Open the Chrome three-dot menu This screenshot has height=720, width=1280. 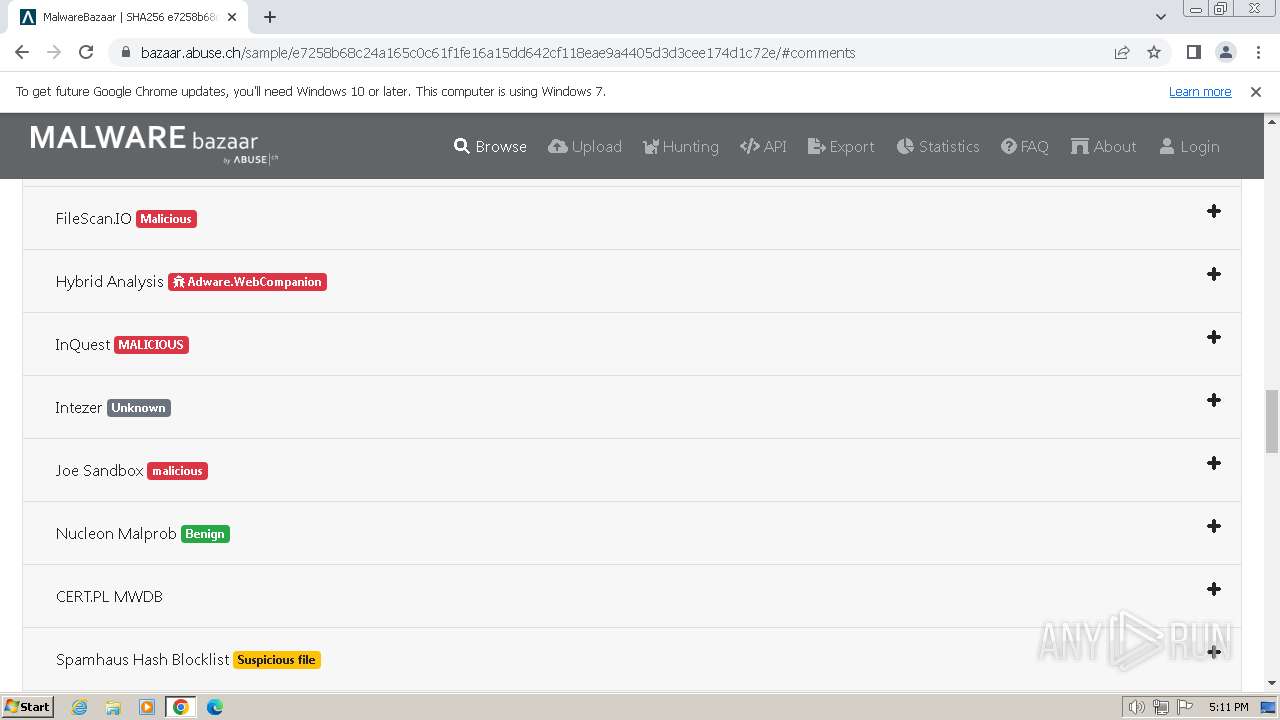[1257, 53]
